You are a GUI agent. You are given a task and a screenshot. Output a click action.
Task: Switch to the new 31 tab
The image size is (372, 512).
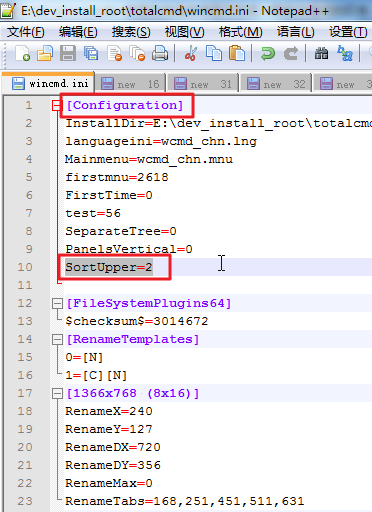tap(203, 83)
